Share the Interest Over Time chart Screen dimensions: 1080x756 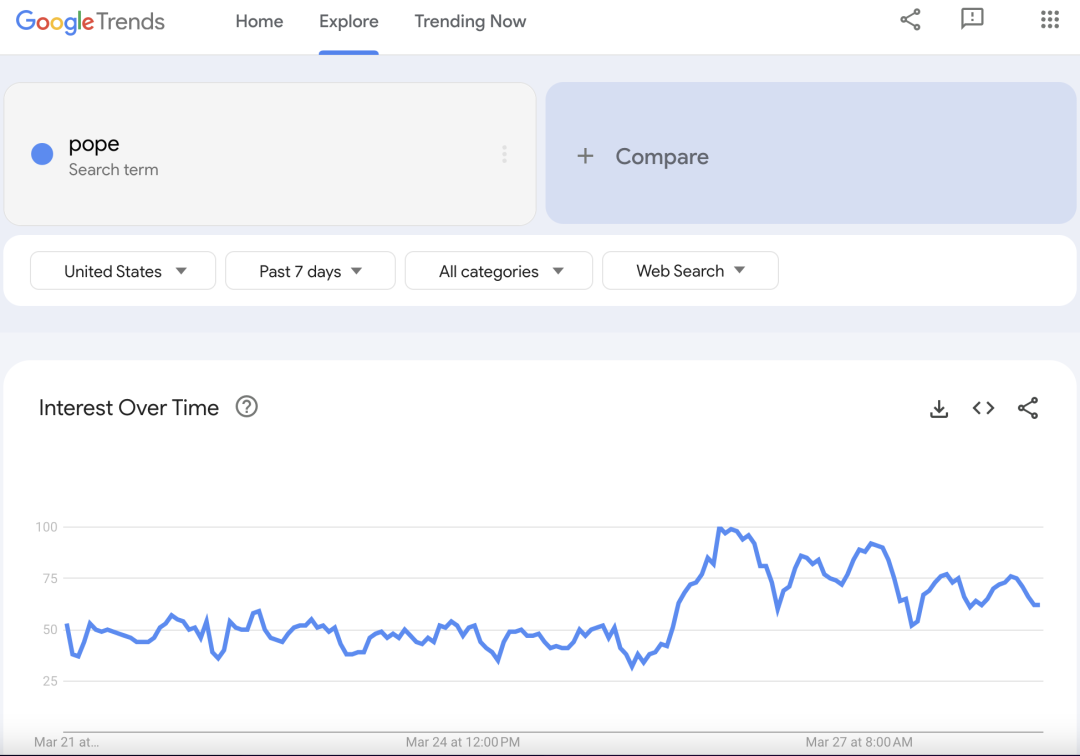pyautogui.click(x=1027, y=408)
